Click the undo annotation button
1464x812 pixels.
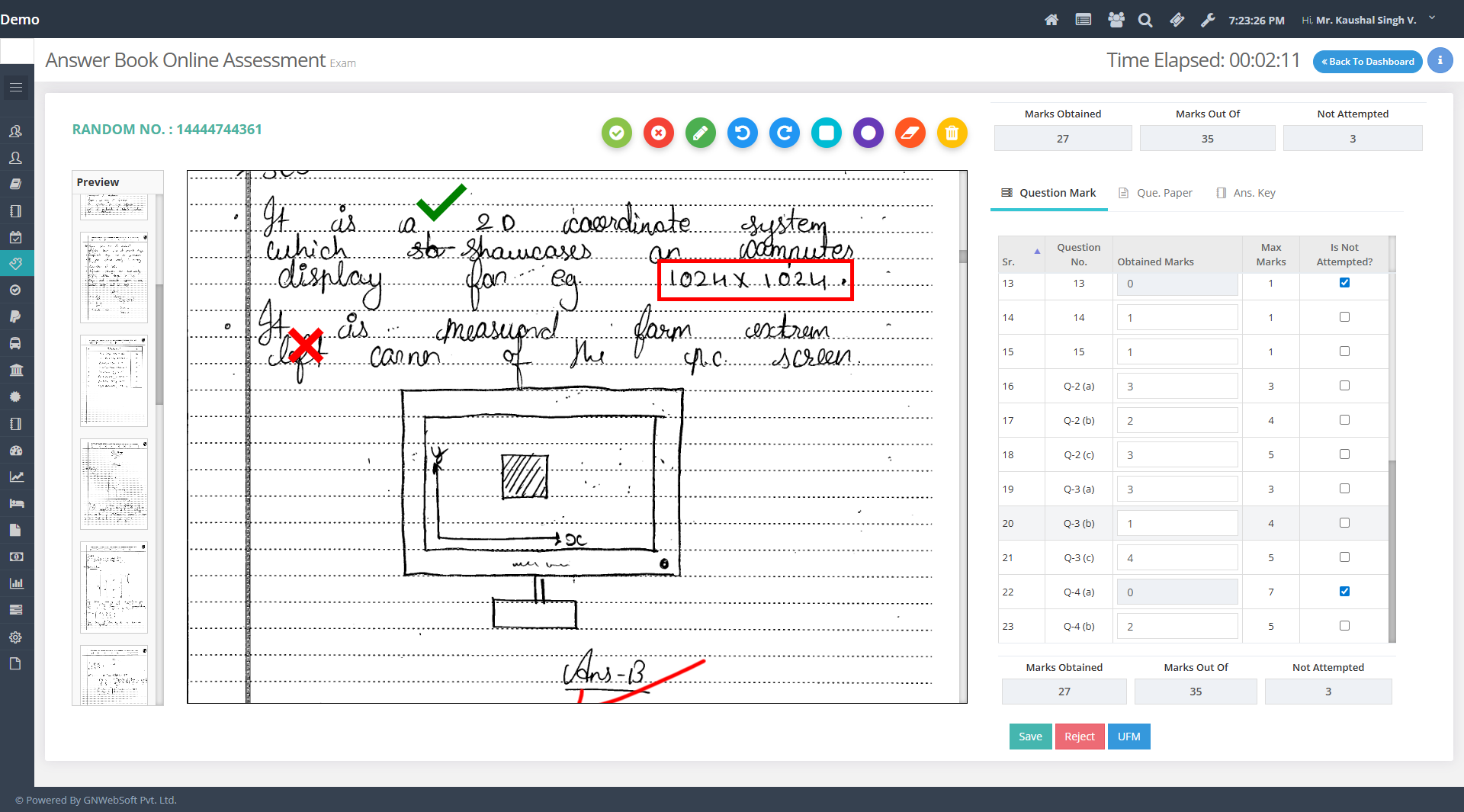pyautogui.click(x=742, y=133)
